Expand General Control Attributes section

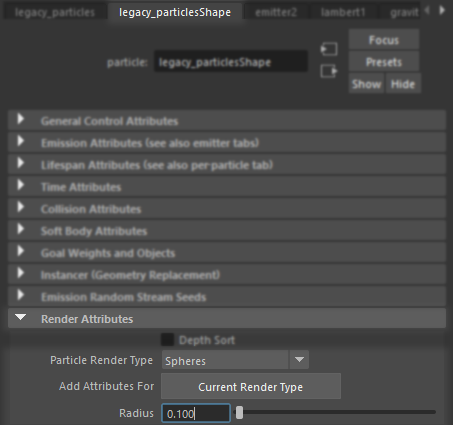pos(227,121)
